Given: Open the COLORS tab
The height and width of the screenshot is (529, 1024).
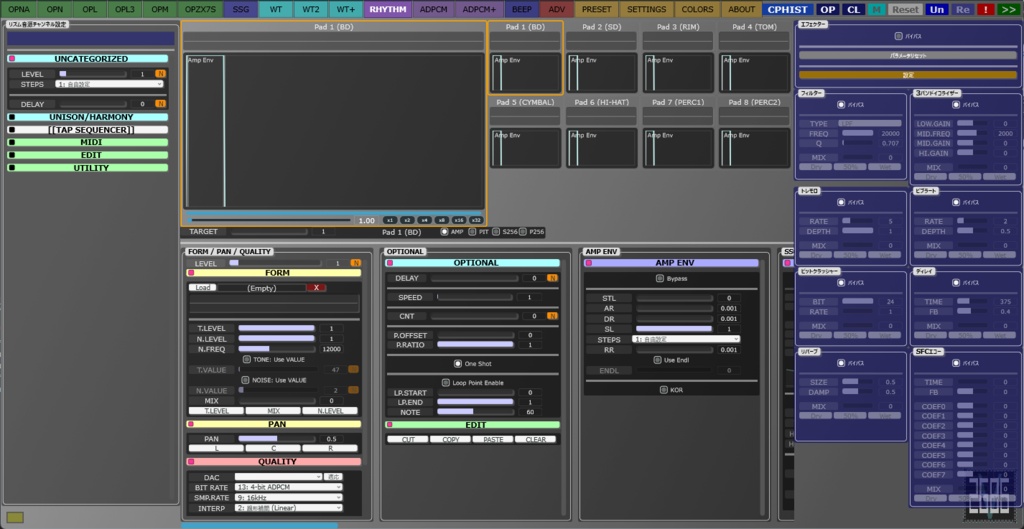Looking at the screenshot, I should [x=697, y=9].
